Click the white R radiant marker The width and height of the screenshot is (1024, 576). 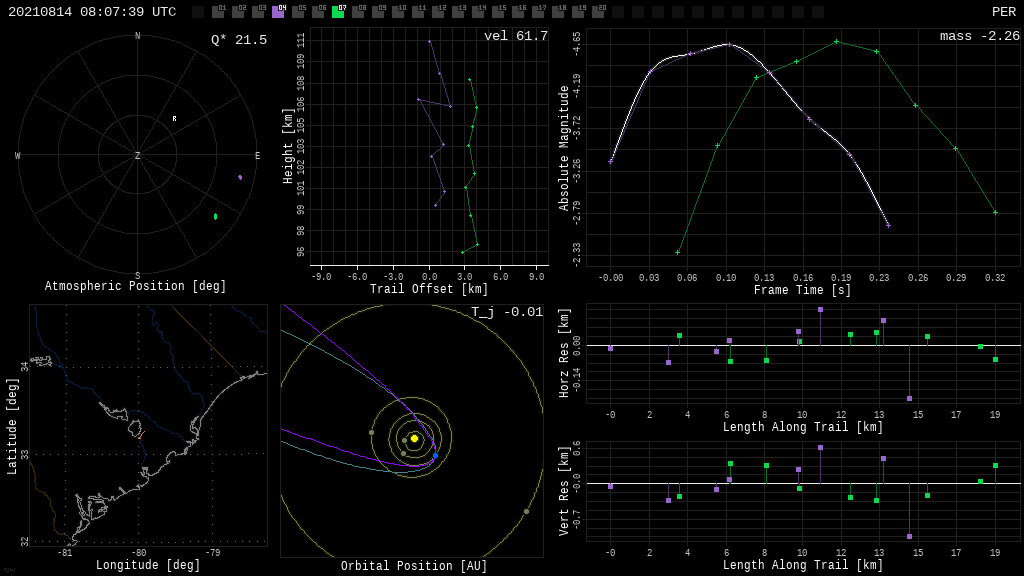coord(174,119)
